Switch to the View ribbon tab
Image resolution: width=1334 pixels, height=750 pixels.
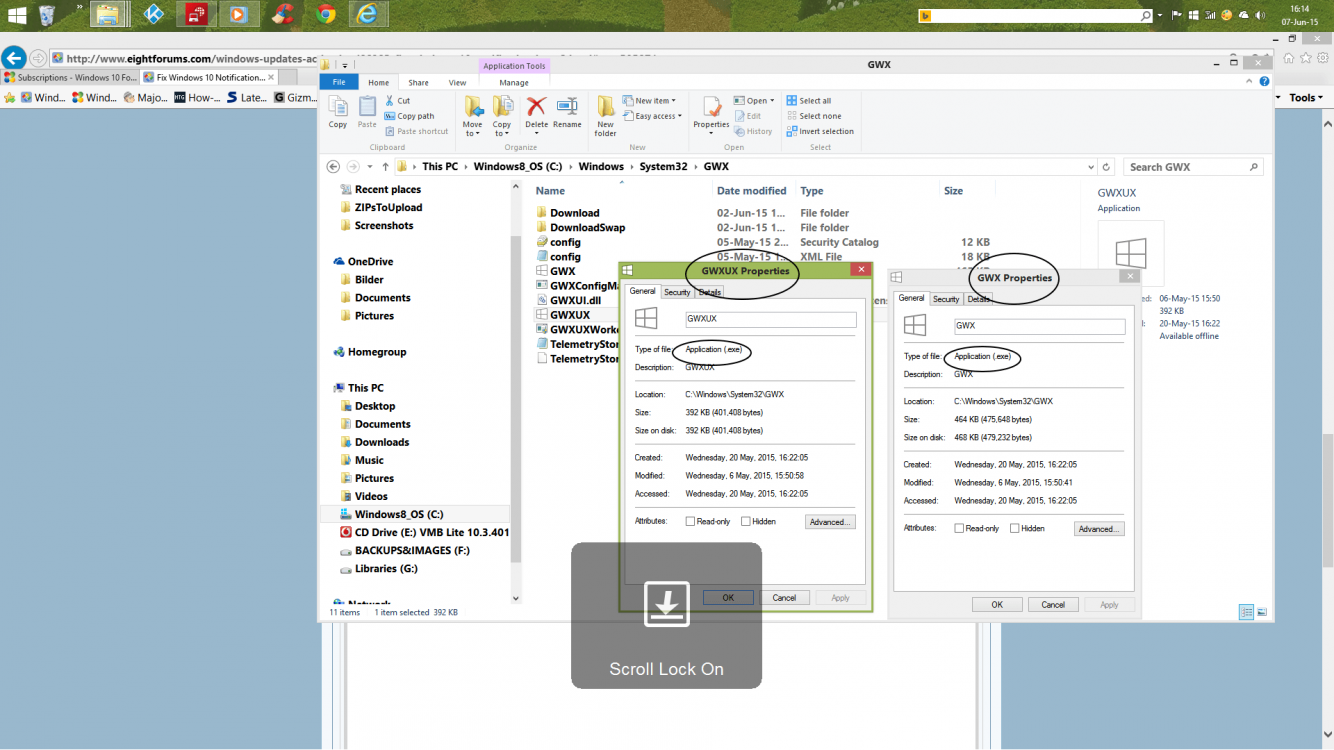click(x=457, y=82)
